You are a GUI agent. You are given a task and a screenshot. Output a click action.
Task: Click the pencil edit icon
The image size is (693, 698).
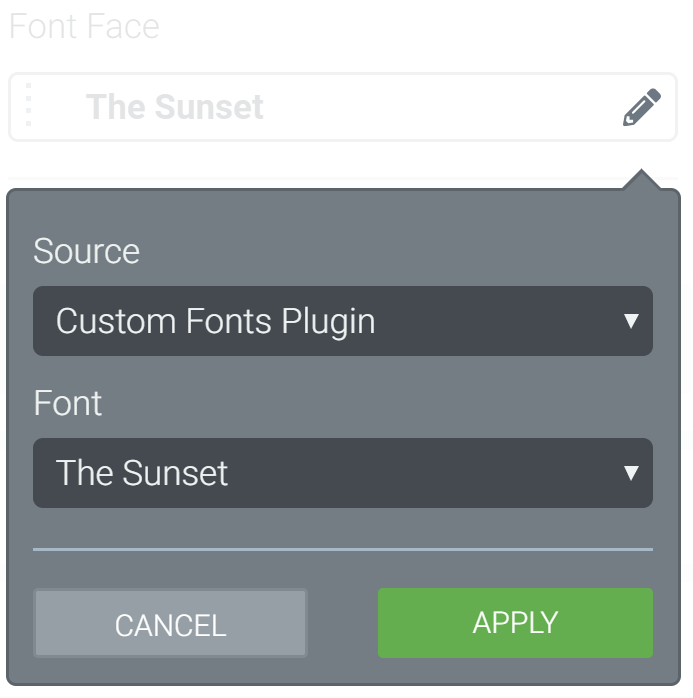(x=641, y=107)
